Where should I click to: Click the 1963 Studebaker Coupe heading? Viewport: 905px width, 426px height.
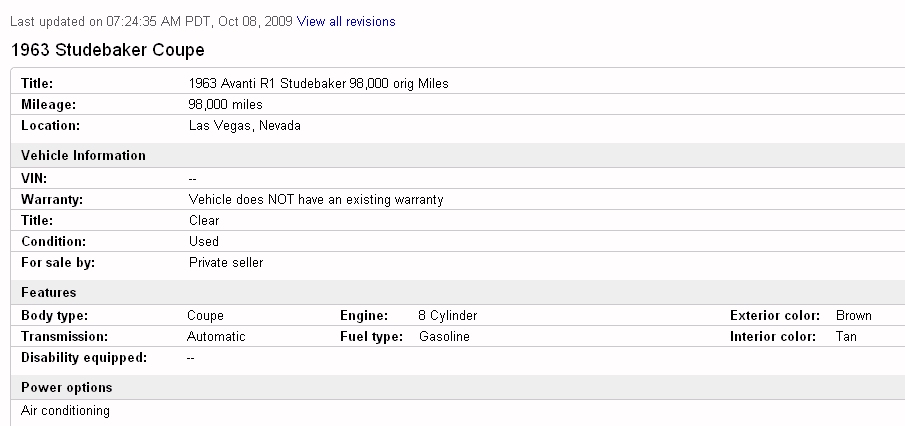coord(107,50)
